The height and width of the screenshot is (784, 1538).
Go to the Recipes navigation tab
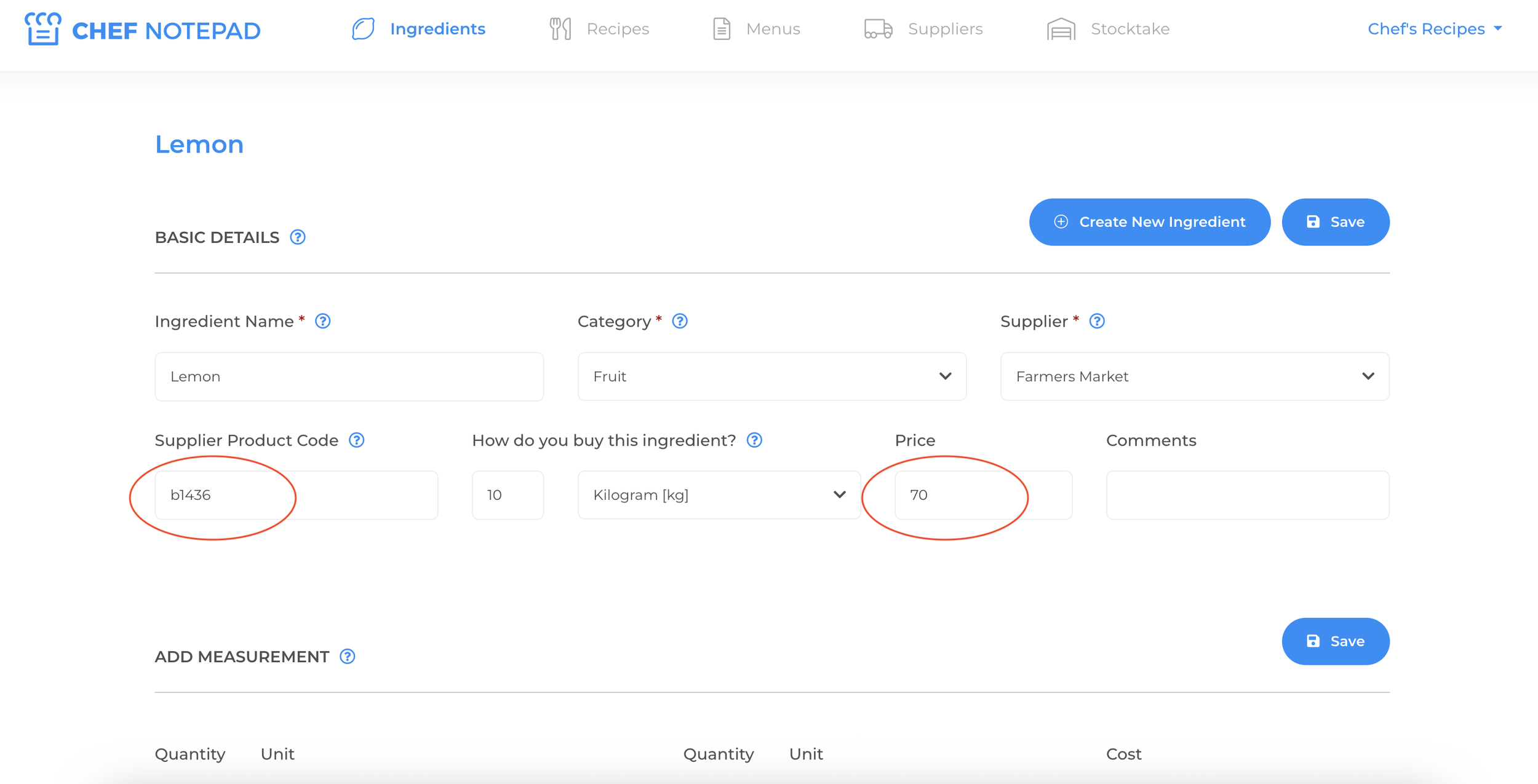coord(599,29)
